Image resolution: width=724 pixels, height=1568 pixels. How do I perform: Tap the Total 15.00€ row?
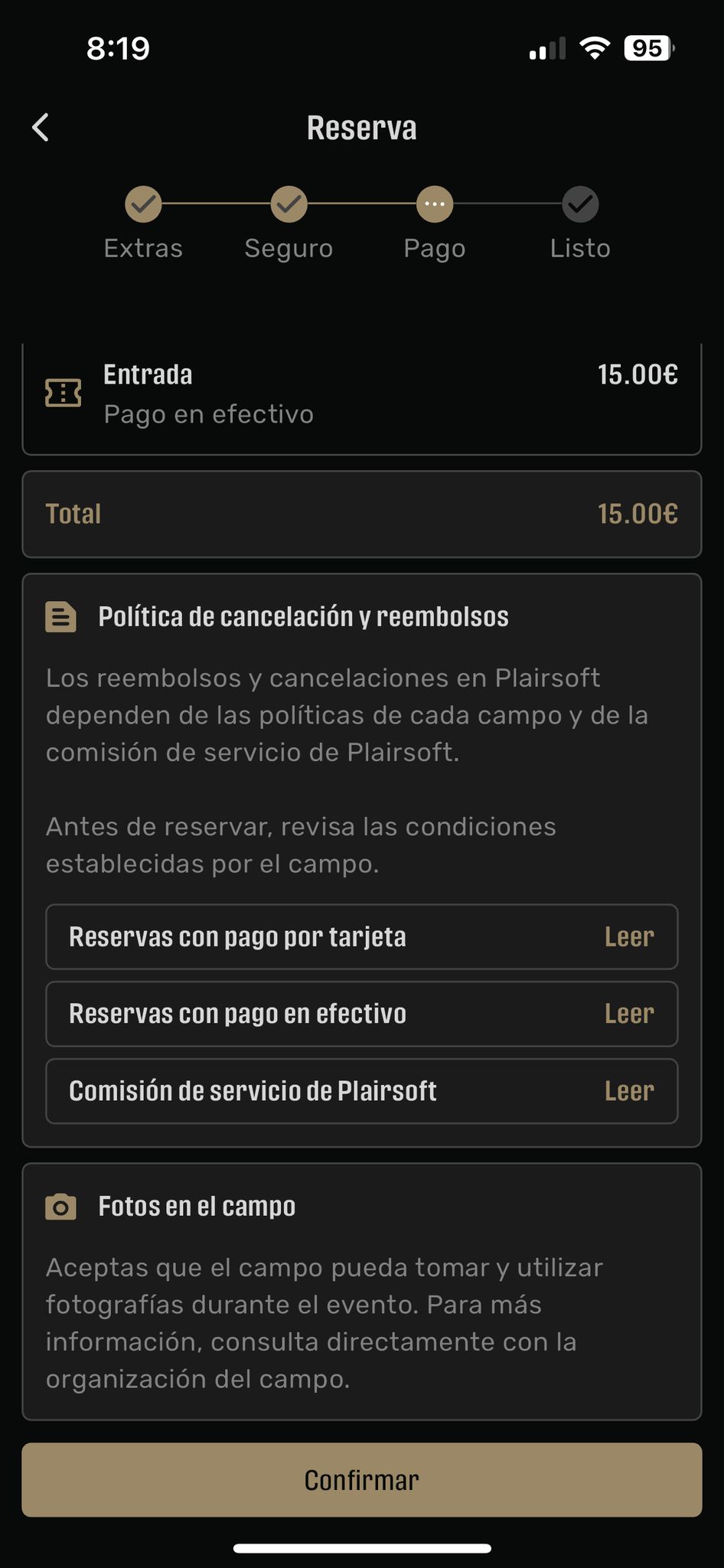(362, 514)
